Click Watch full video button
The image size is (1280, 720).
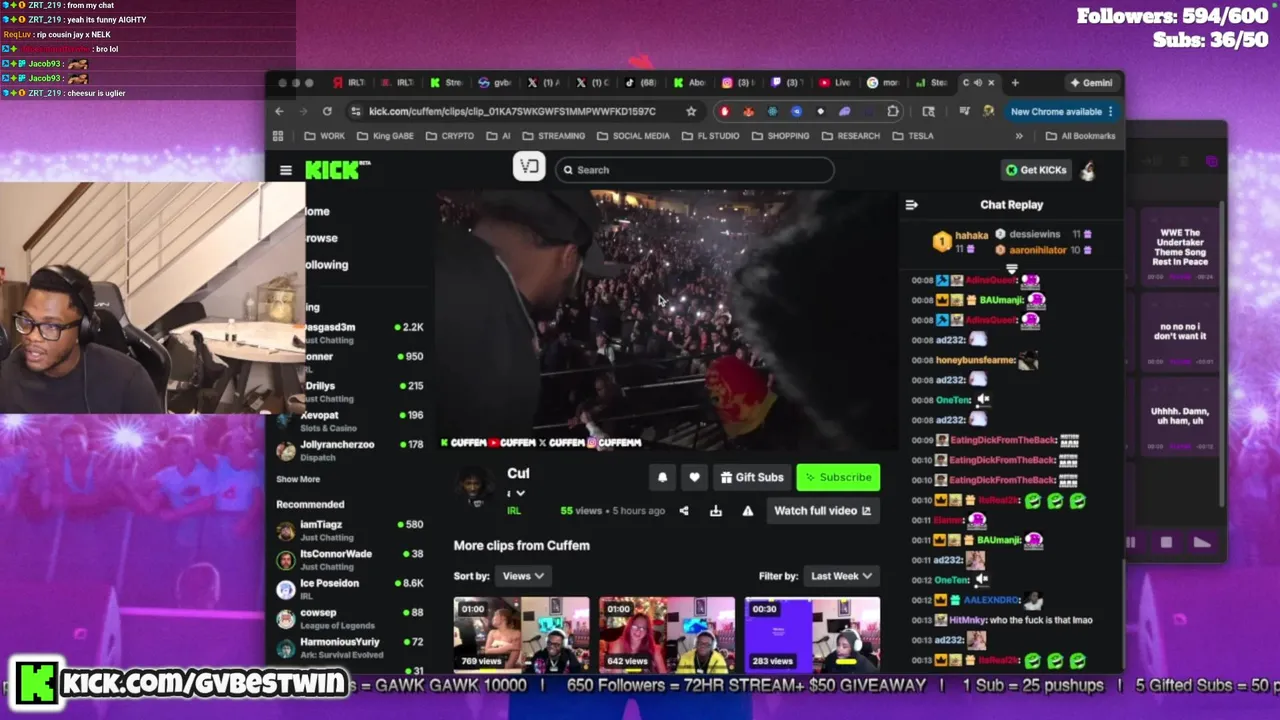point(822,511)
